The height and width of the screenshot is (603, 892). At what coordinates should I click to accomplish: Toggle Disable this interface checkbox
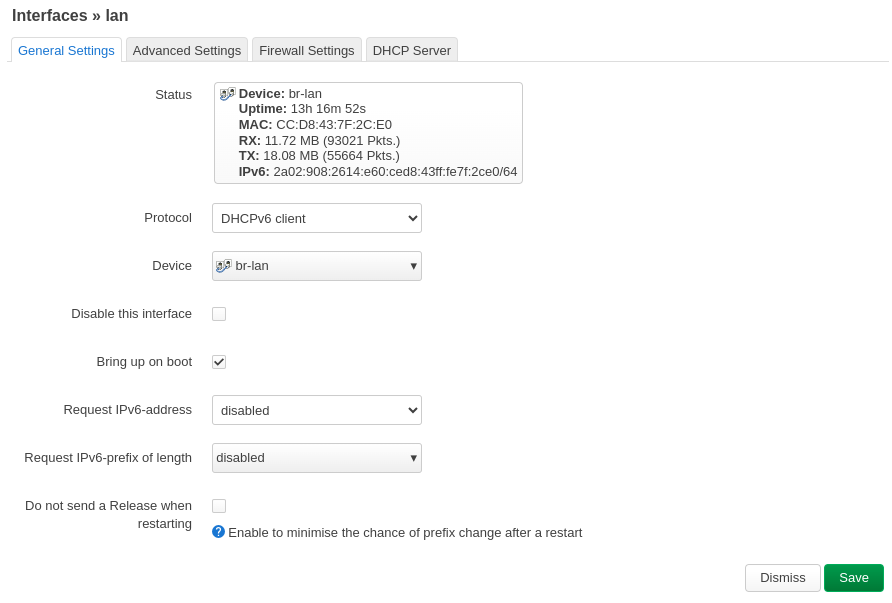coord(219,314)
